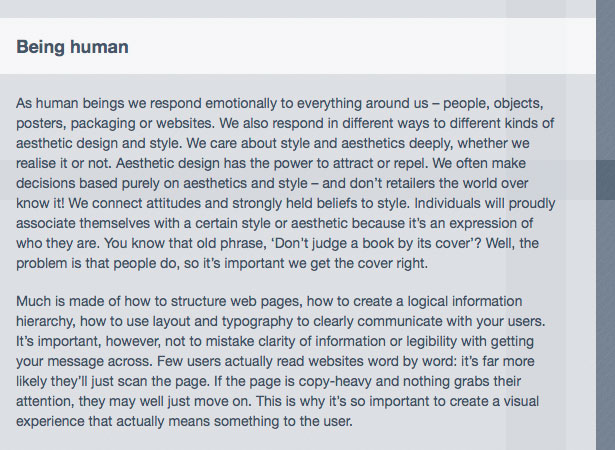Click the dark vertical strip on the right edge

coord(606,225)
